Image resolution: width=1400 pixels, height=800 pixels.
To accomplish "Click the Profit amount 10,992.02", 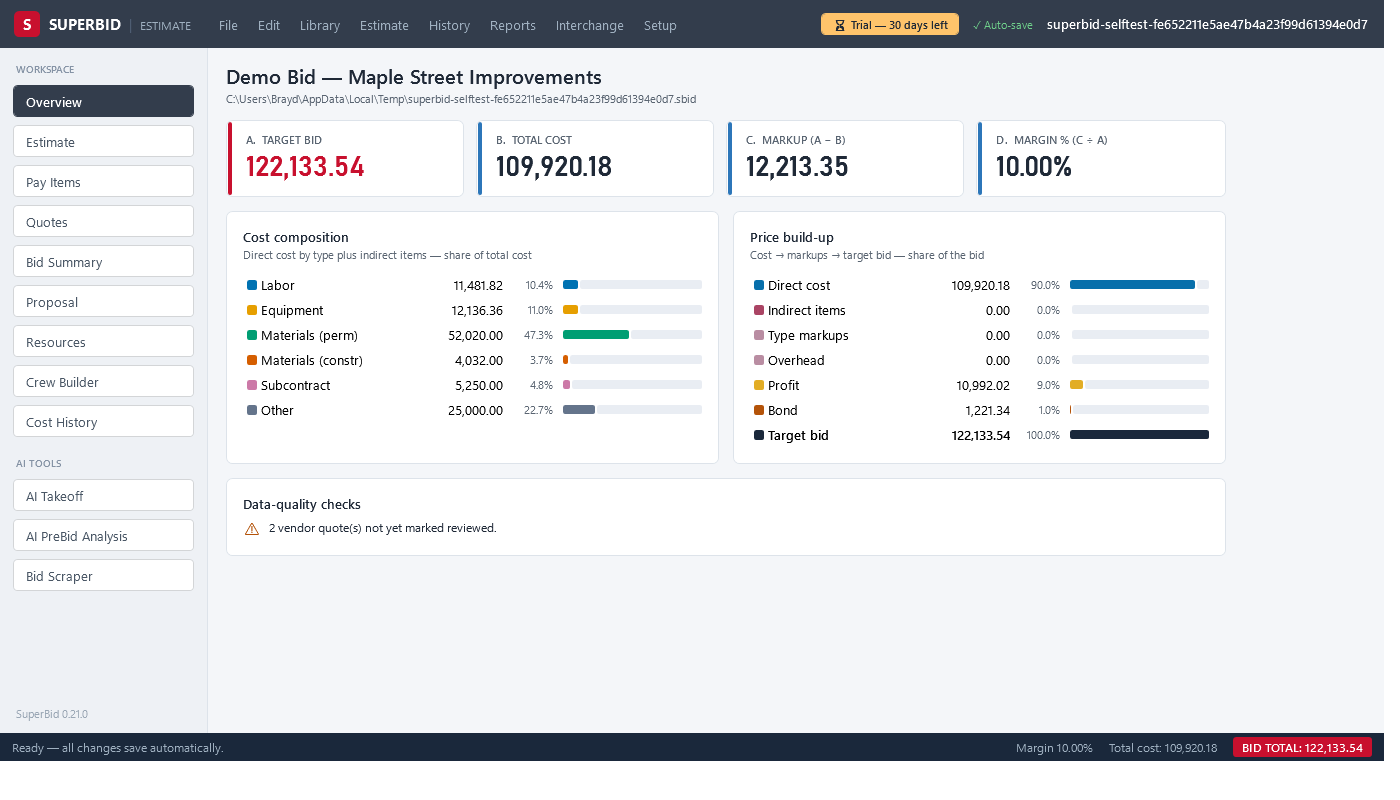I will (983, 385).
